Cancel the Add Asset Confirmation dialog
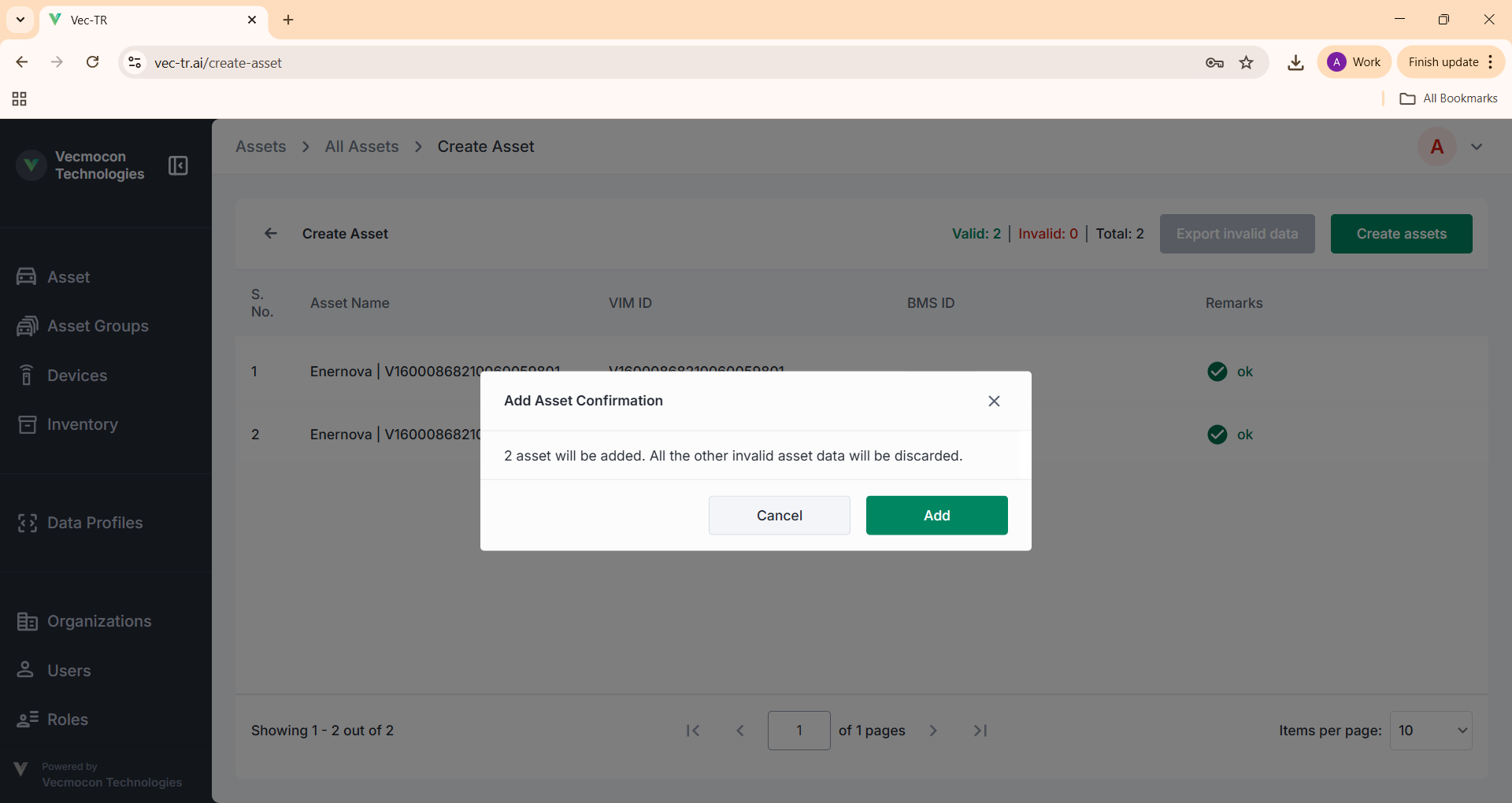This screenshot has height=803, width=1512. click(779, 516)
